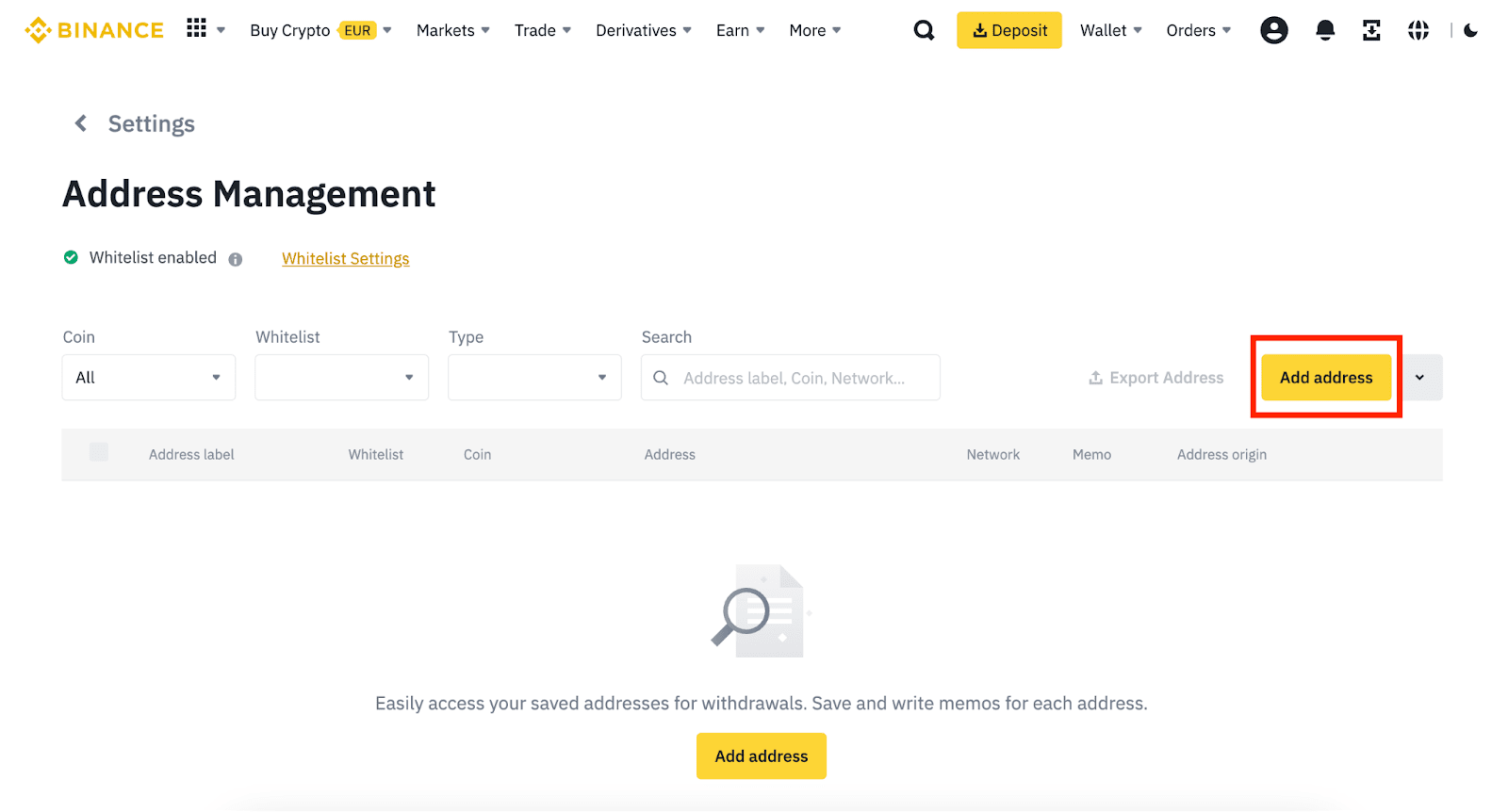Open the Whitelist filter dropdown
Screen dimensions: 1508x812
click(341, 378)
